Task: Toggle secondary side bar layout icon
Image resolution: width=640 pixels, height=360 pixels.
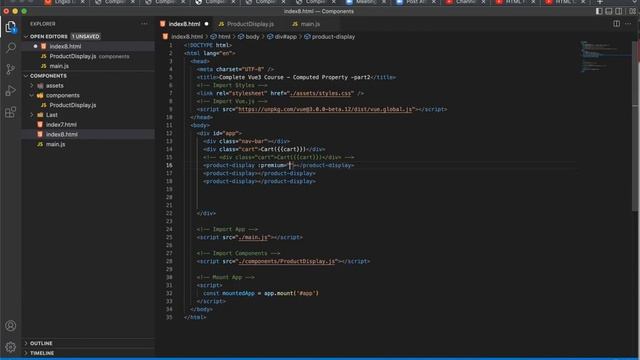Action: pyautogui.click(x=619, y=11)
